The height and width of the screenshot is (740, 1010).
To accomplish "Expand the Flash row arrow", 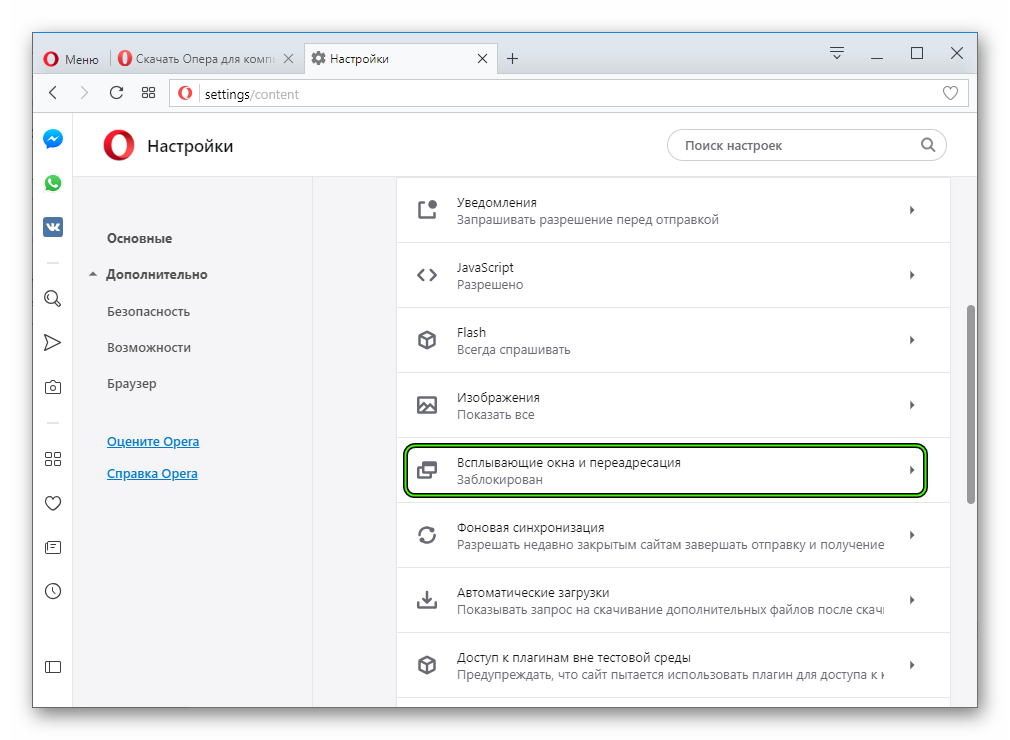I will [x=912, y=340].
